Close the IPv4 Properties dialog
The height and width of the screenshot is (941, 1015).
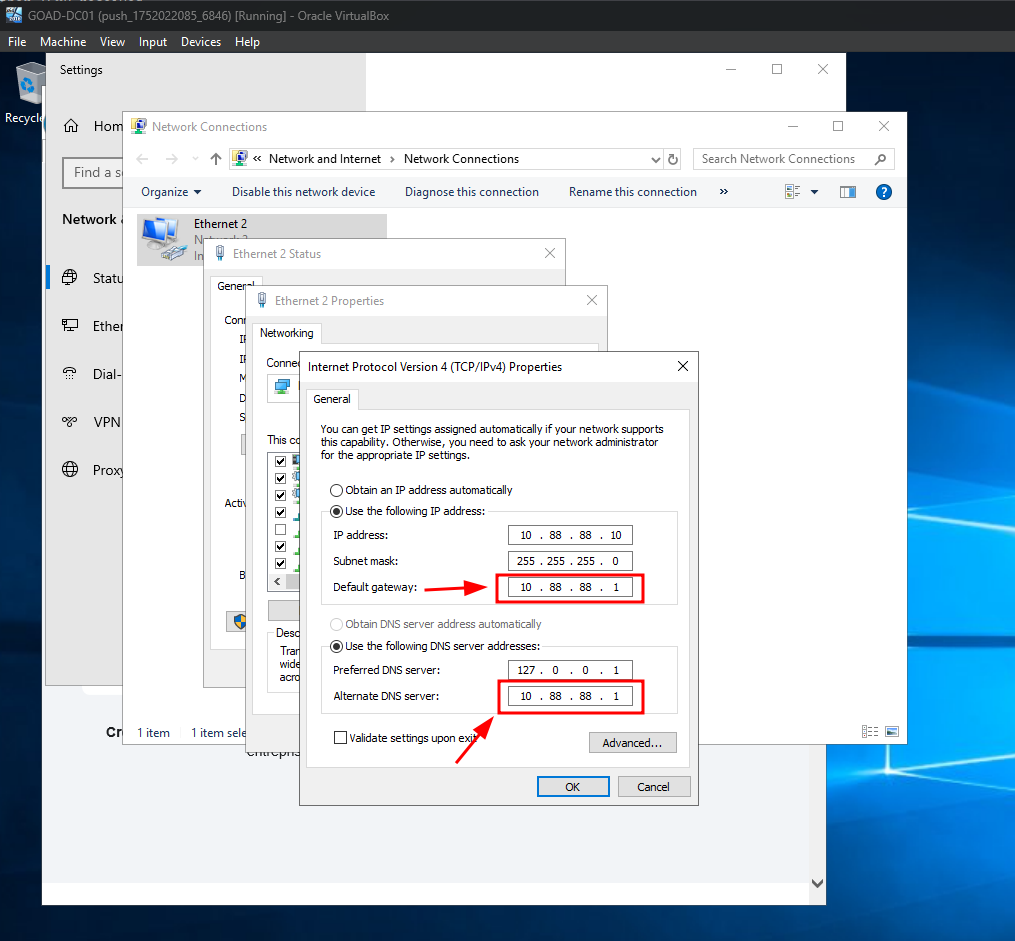[683, 366]
